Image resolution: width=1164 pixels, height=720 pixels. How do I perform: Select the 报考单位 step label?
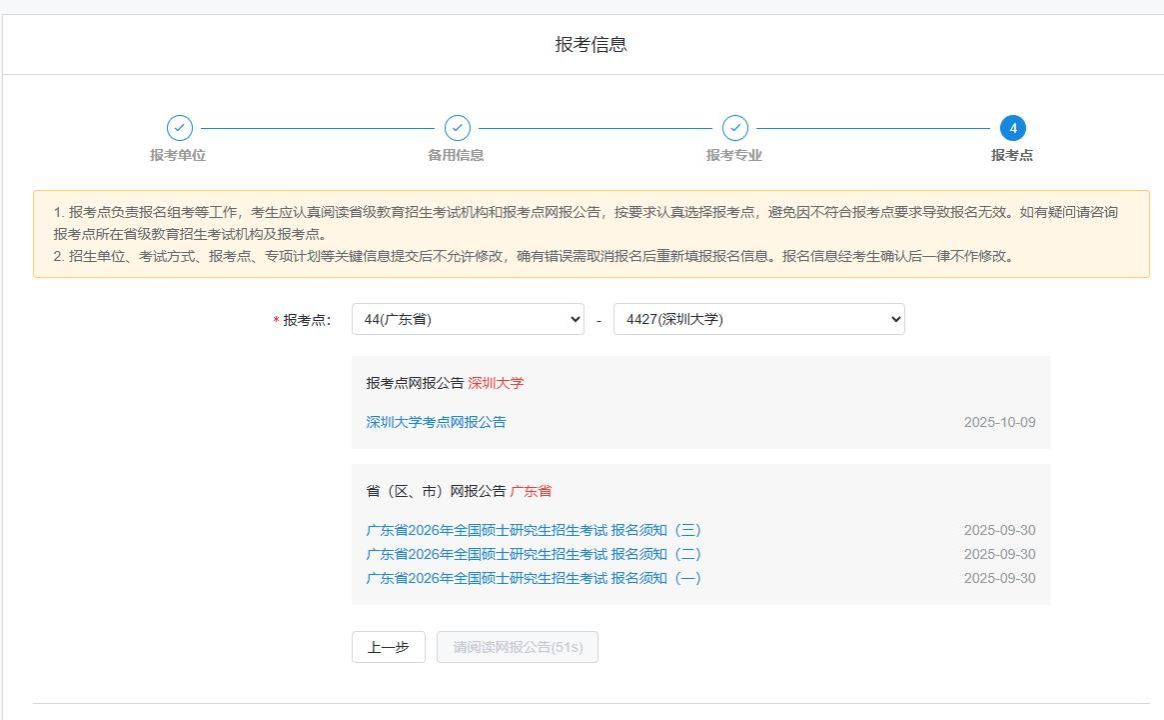click(x=178, y=155)
